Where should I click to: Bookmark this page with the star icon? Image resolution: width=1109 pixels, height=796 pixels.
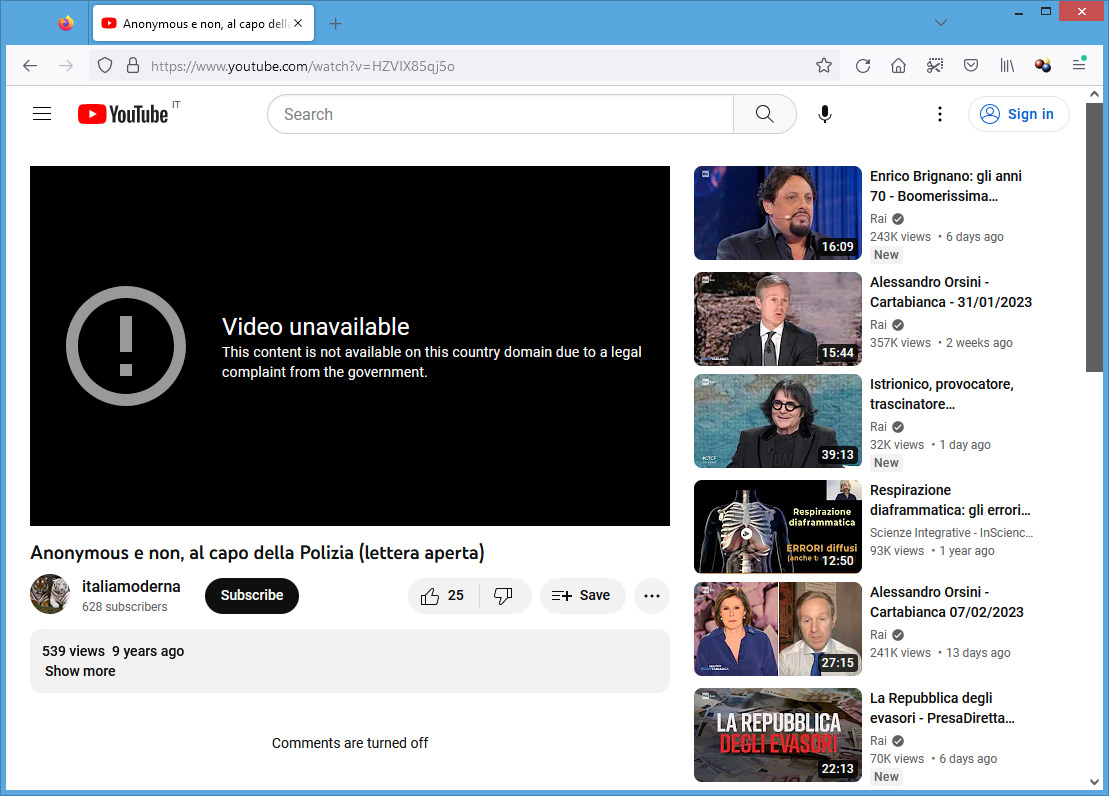(x=823, y=66)
